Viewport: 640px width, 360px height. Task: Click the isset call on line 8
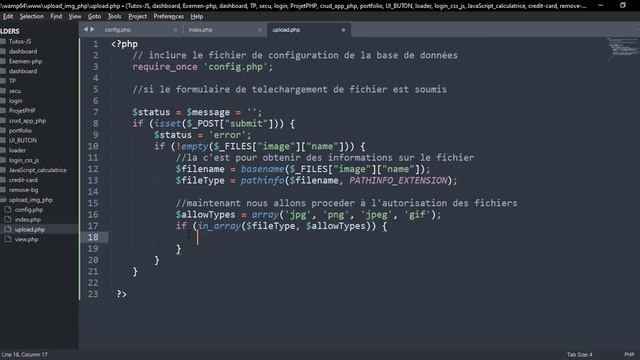[167, 123]
